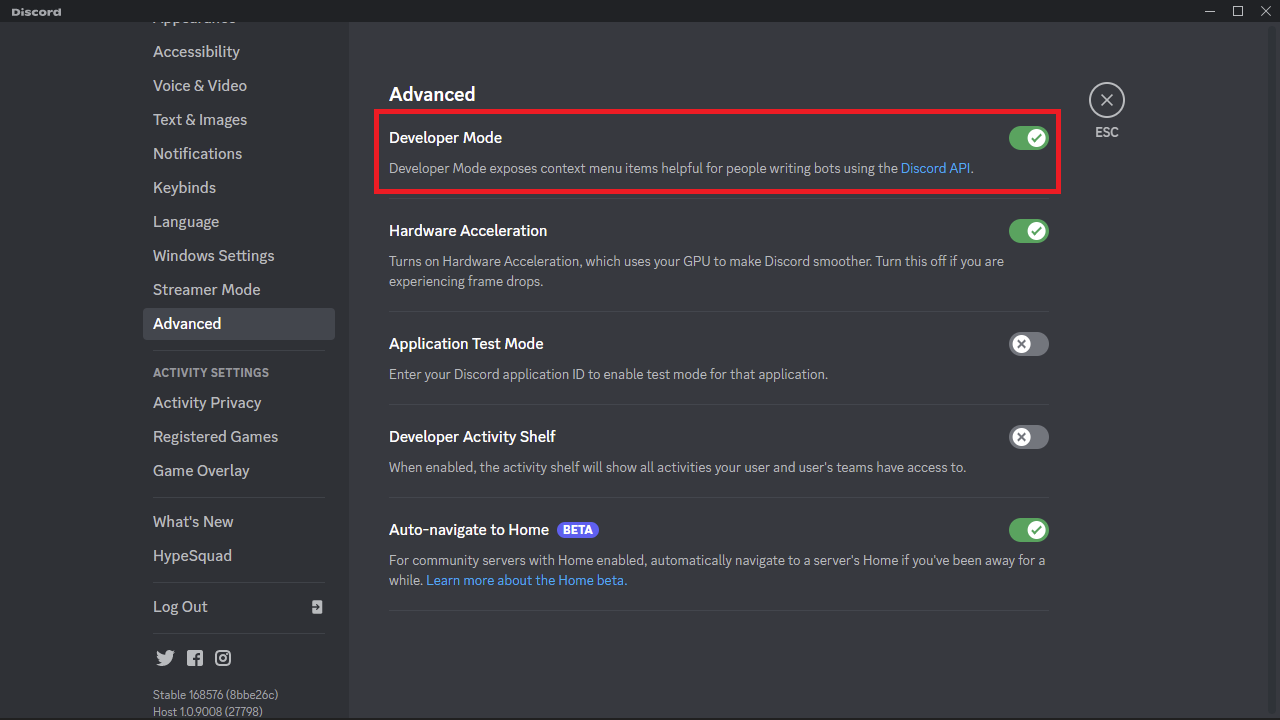This screenshot has height=720, width=1280.
Task: Go to Registered Games
Action: 238,437
